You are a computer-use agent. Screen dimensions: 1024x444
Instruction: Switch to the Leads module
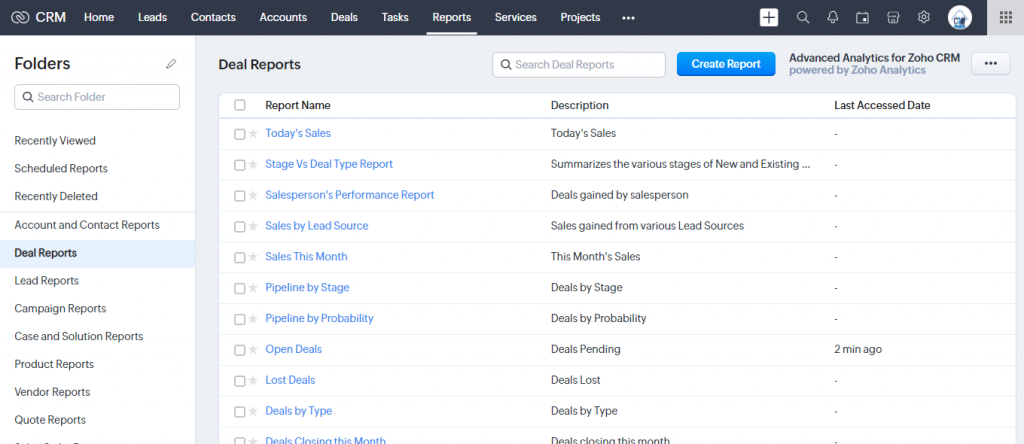[152, 18]
